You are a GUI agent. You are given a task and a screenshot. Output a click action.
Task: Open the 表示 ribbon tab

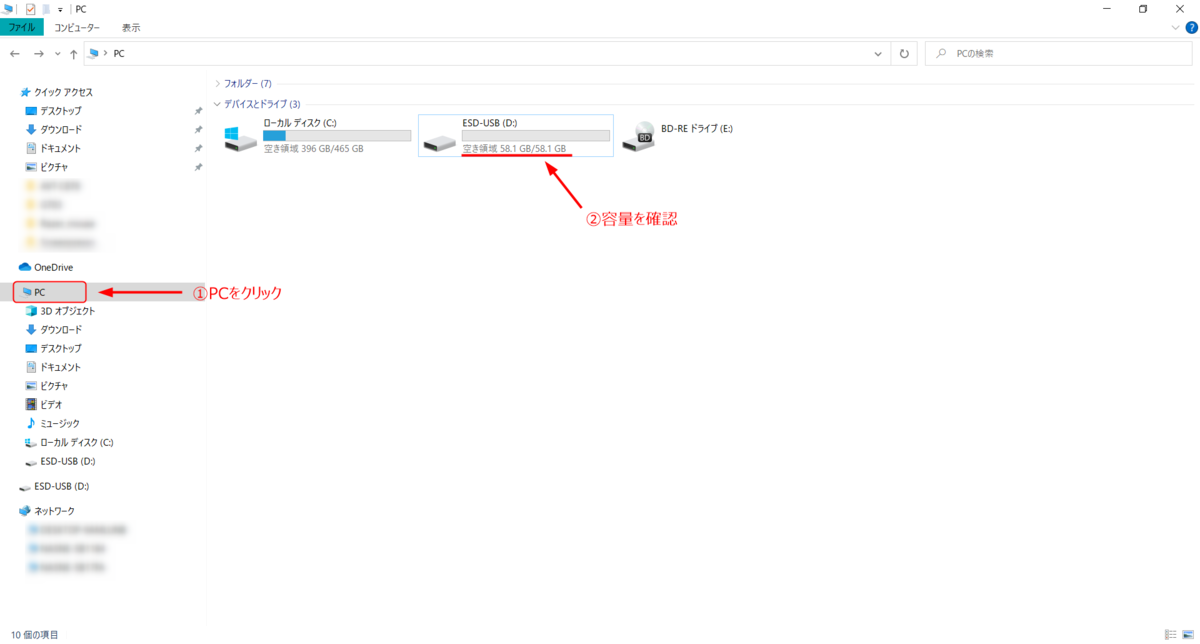[x=131, y=28]
